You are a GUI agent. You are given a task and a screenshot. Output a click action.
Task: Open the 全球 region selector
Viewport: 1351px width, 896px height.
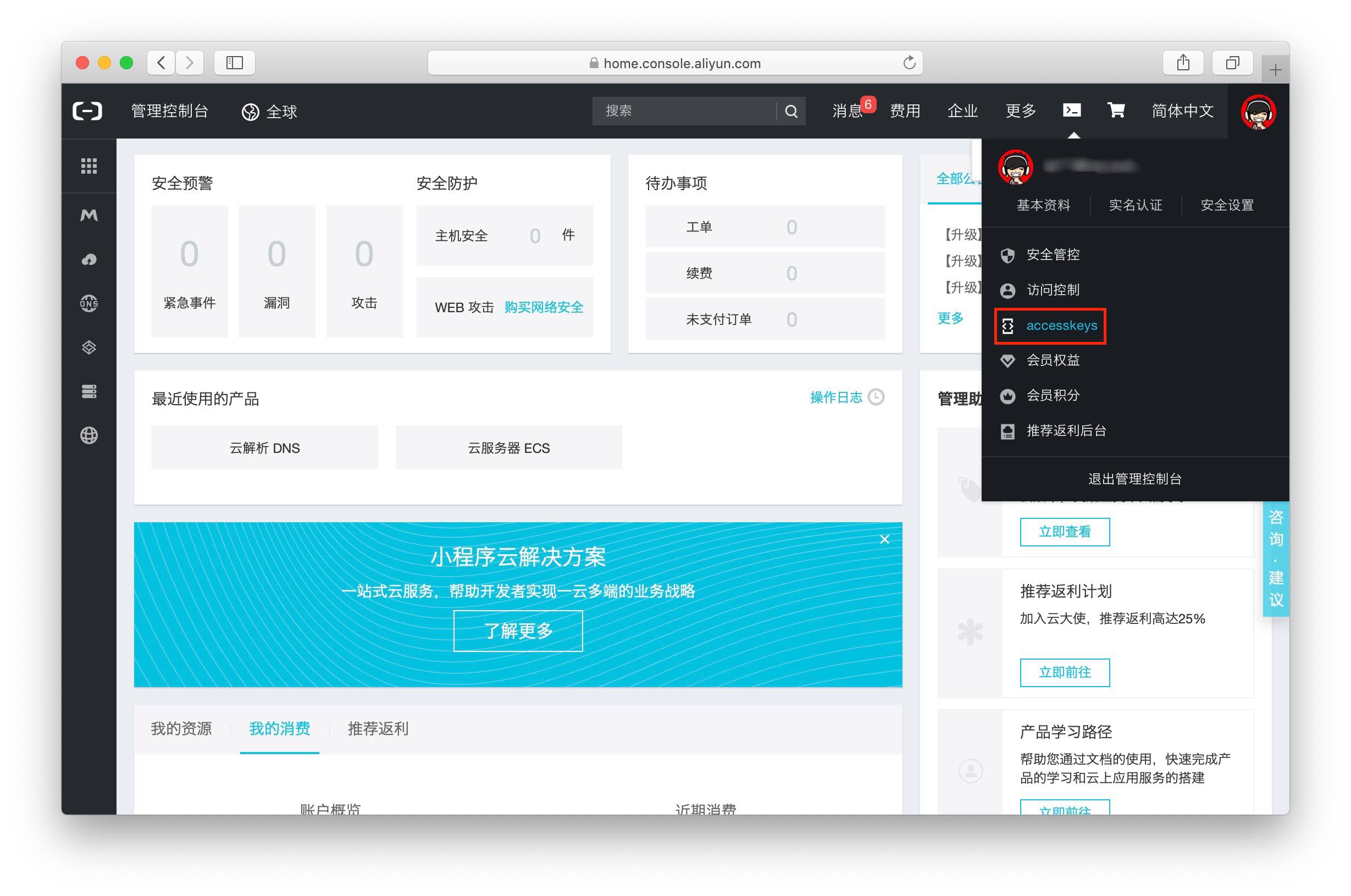[270, 112]
